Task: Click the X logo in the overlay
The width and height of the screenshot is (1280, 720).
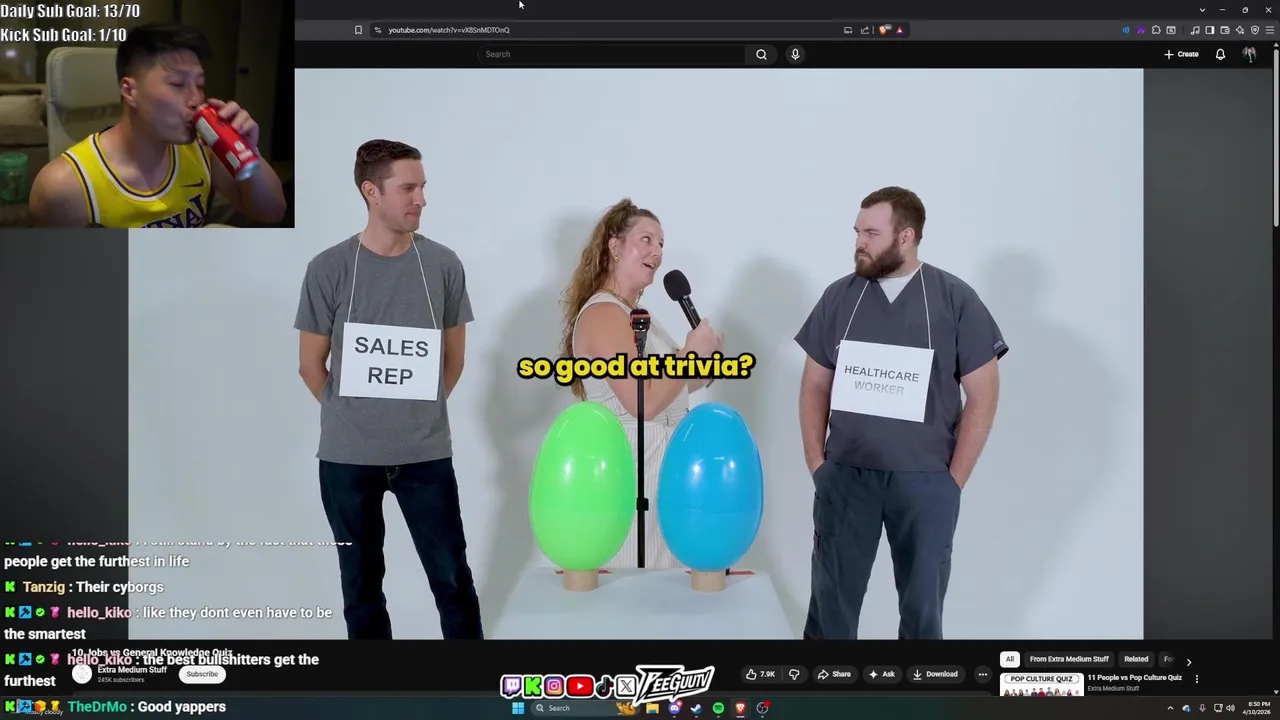Action: coord(626,686)
